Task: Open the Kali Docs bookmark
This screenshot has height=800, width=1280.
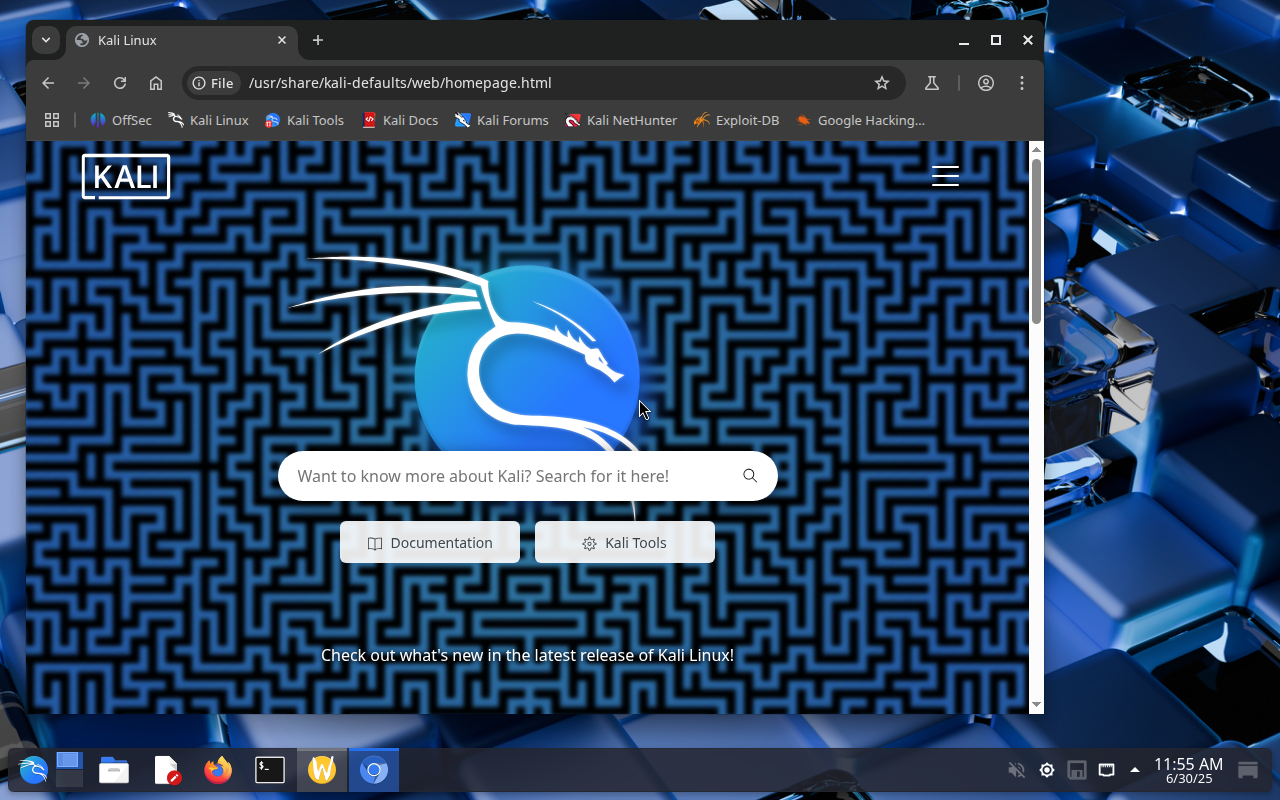Action: [x=400, y=120]
